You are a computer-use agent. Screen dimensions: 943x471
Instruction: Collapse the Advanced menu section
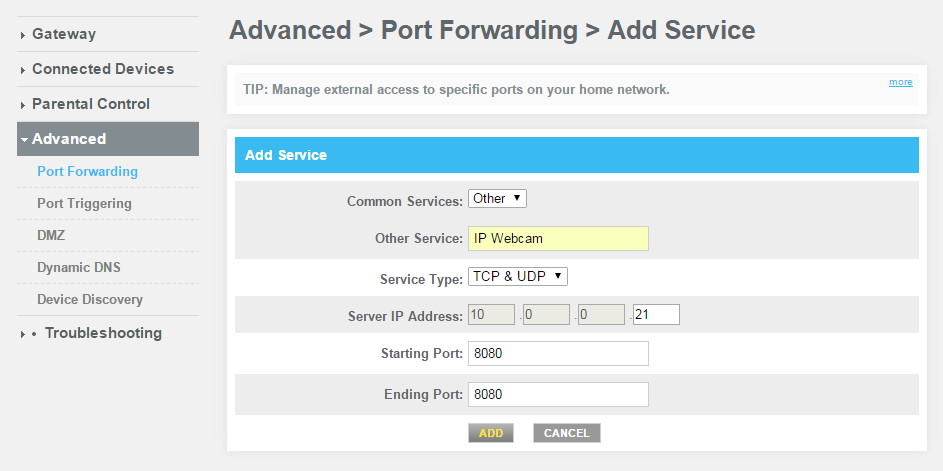[69, 139]
